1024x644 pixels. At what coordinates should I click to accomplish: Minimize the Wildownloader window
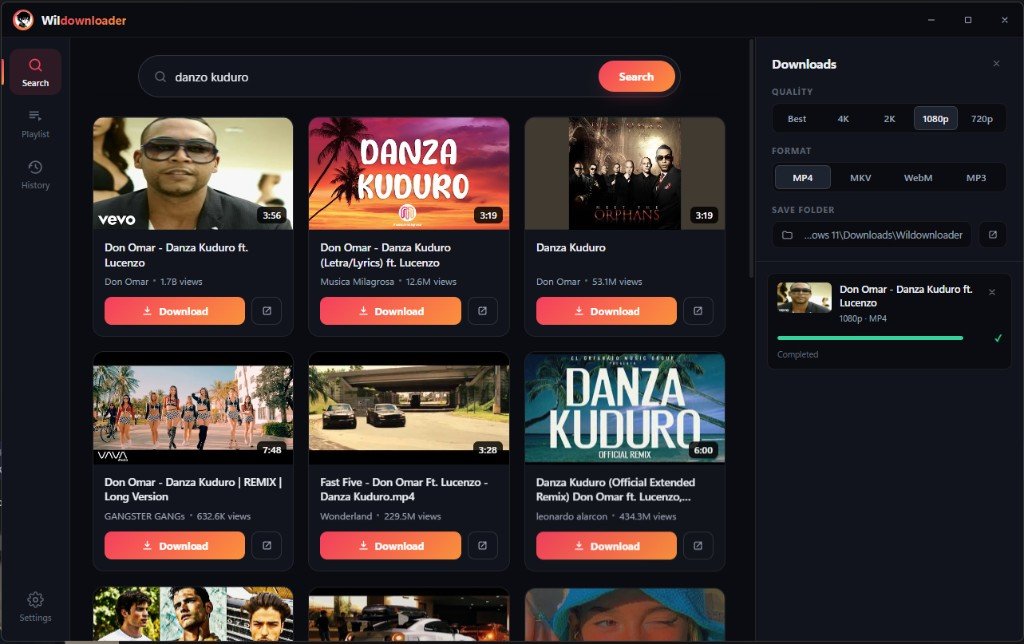(x=931, y=20)
